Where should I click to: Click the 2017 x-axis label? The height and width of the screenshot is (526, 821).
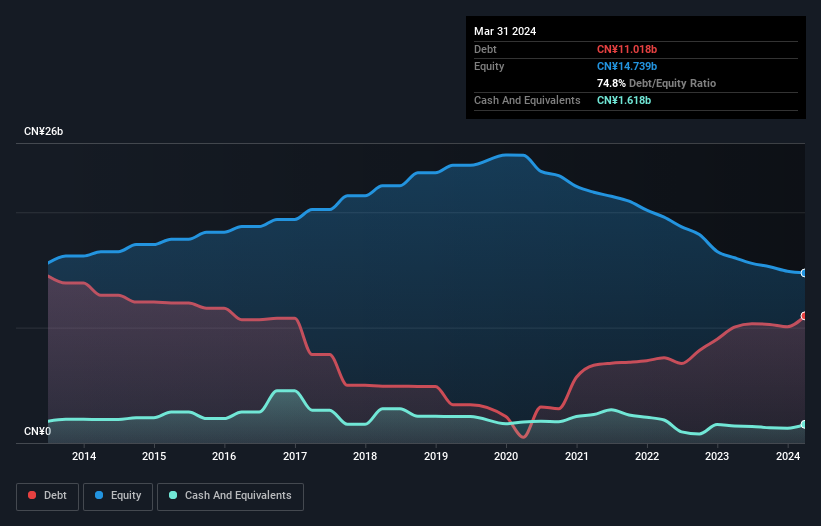point(295,456)
